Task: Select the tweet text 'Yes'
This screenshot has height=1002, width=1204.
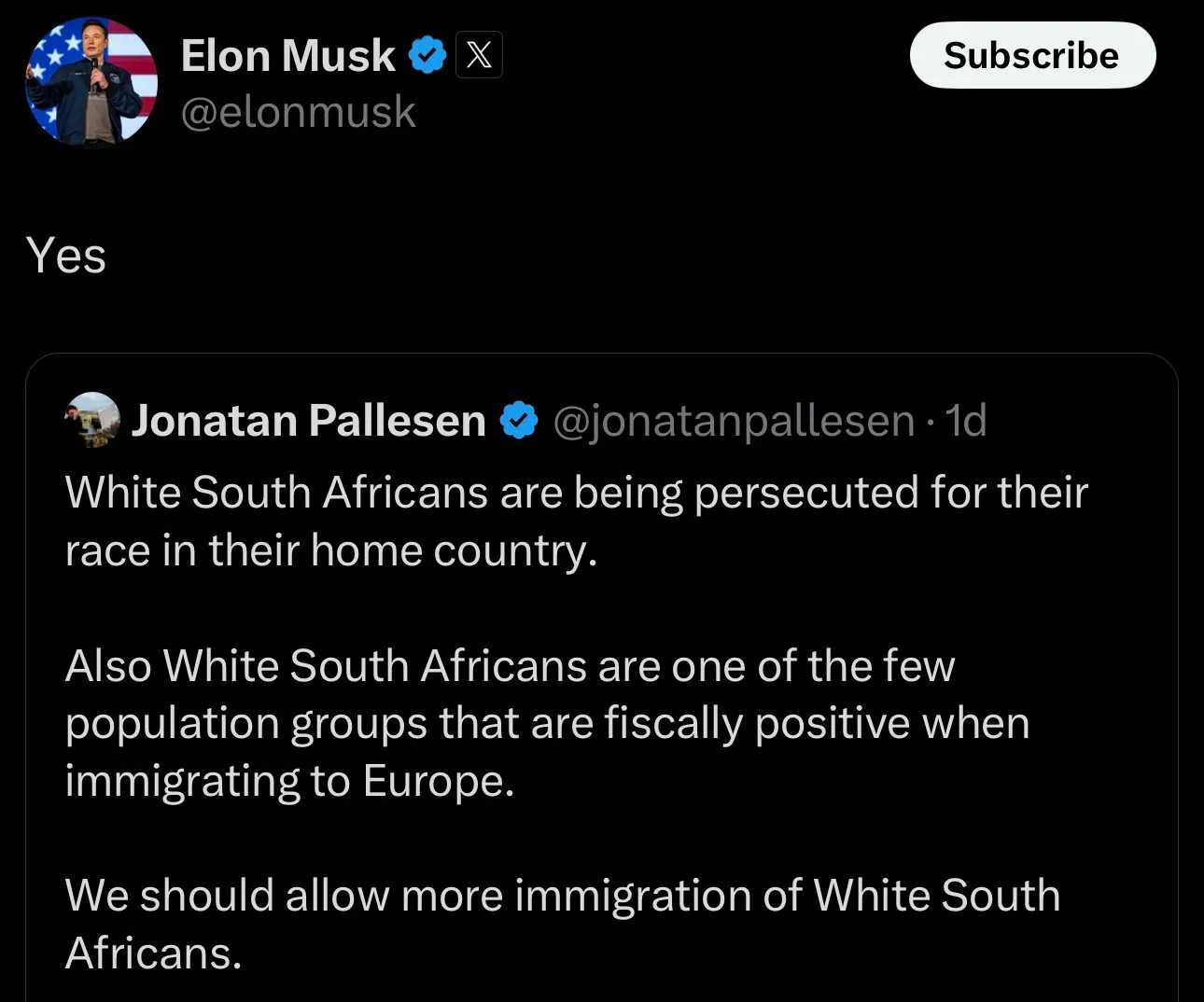Action: (66, 254)
